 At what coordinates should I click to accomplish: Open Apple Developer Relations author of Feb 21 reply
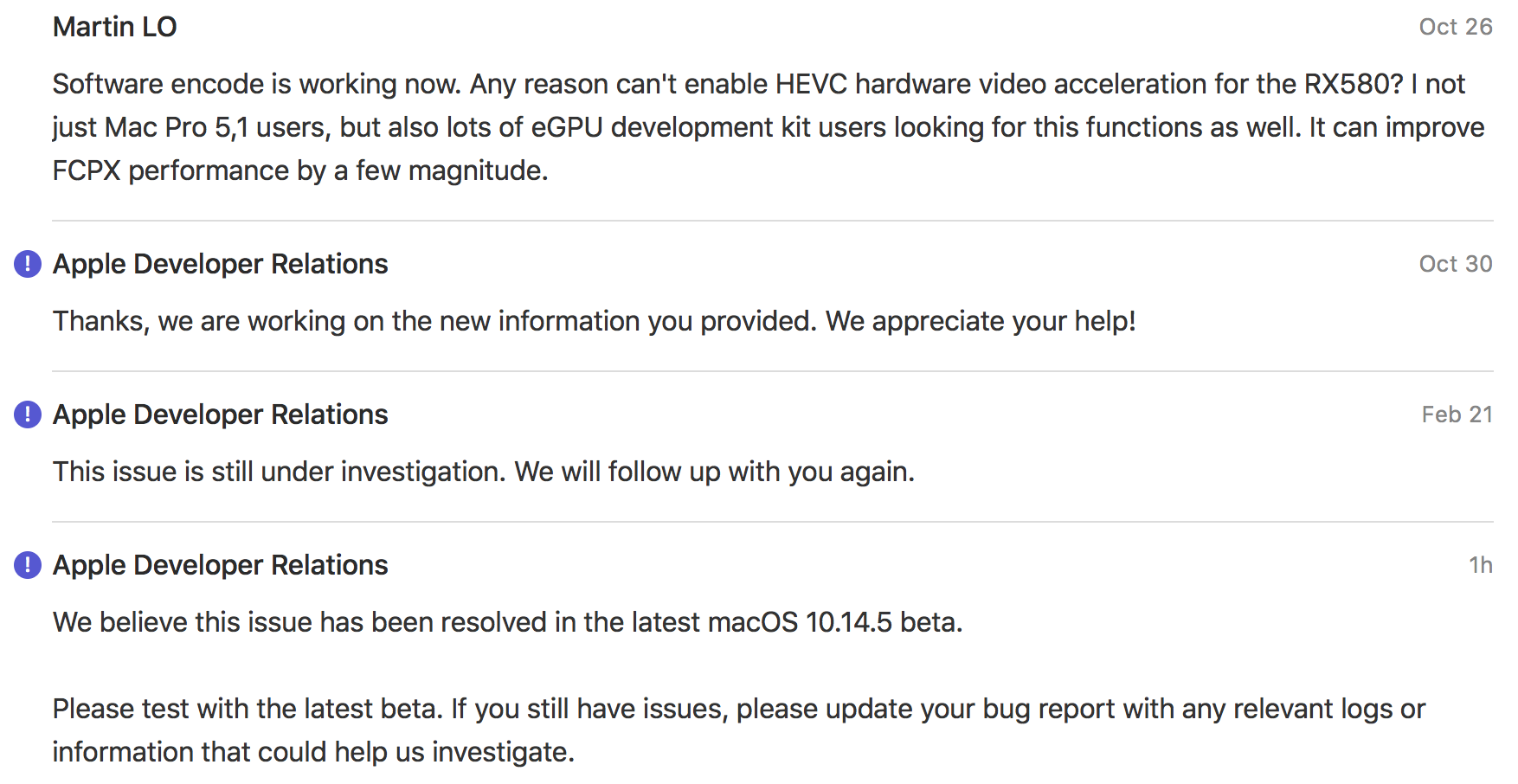coord(220,414)
